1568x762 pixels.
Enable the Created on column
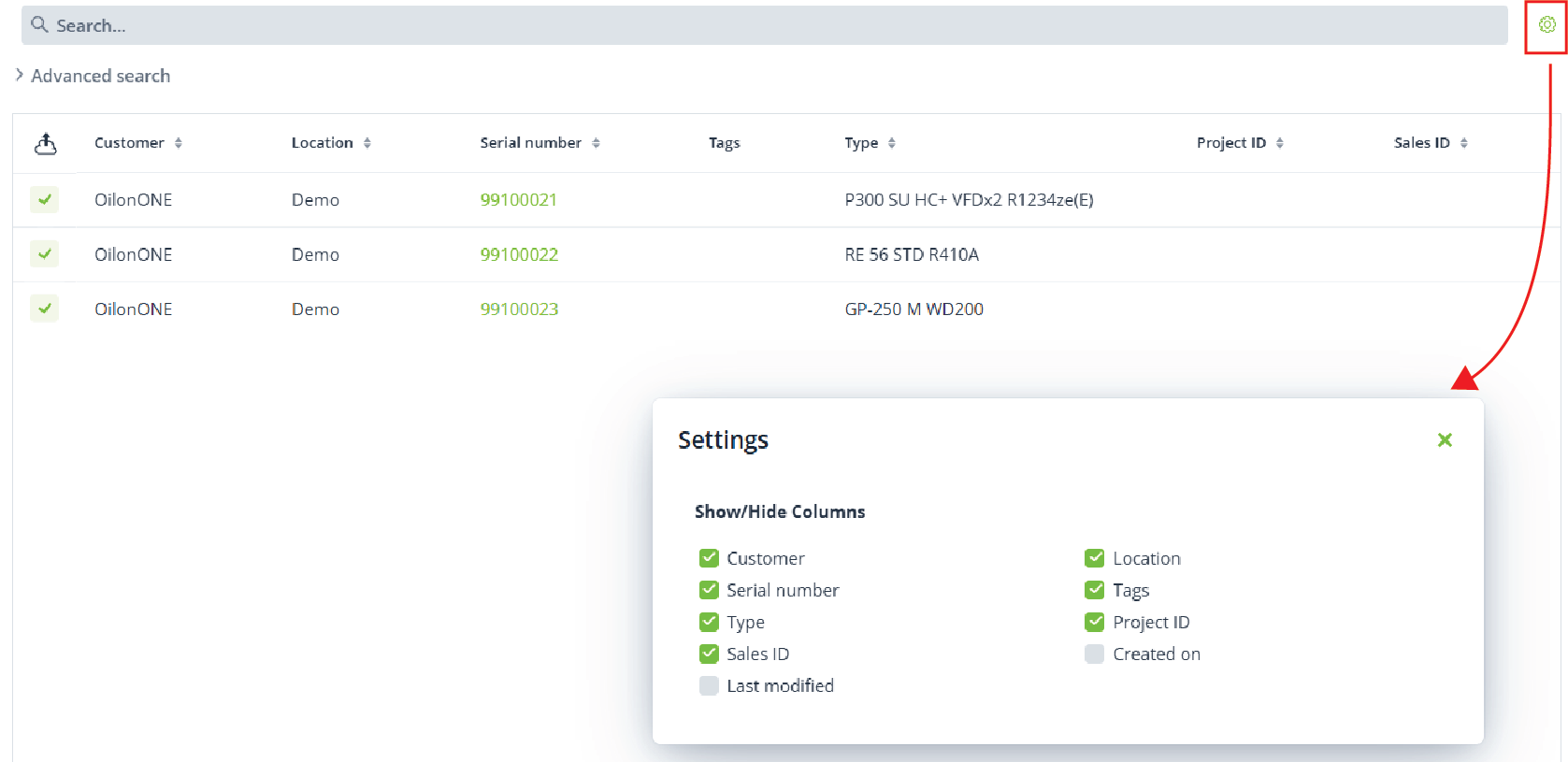pos(1094,654)
